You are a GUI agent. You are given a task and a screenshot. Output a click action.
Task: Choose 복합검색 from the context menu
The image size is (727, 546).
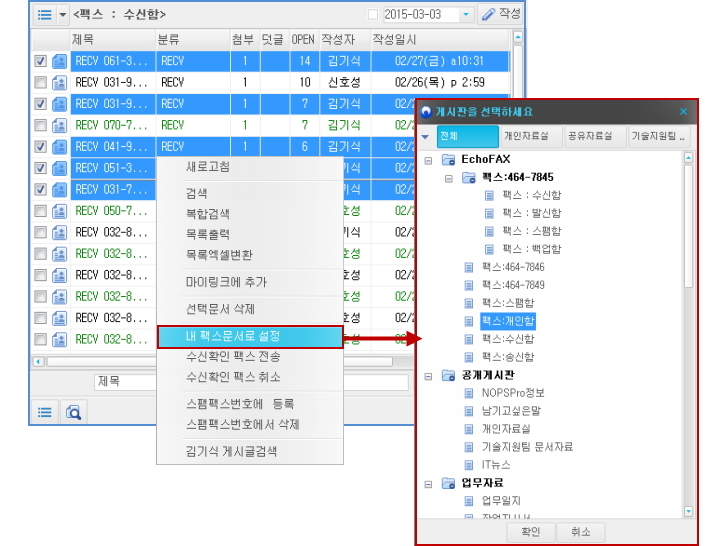[x=208, y=214]
